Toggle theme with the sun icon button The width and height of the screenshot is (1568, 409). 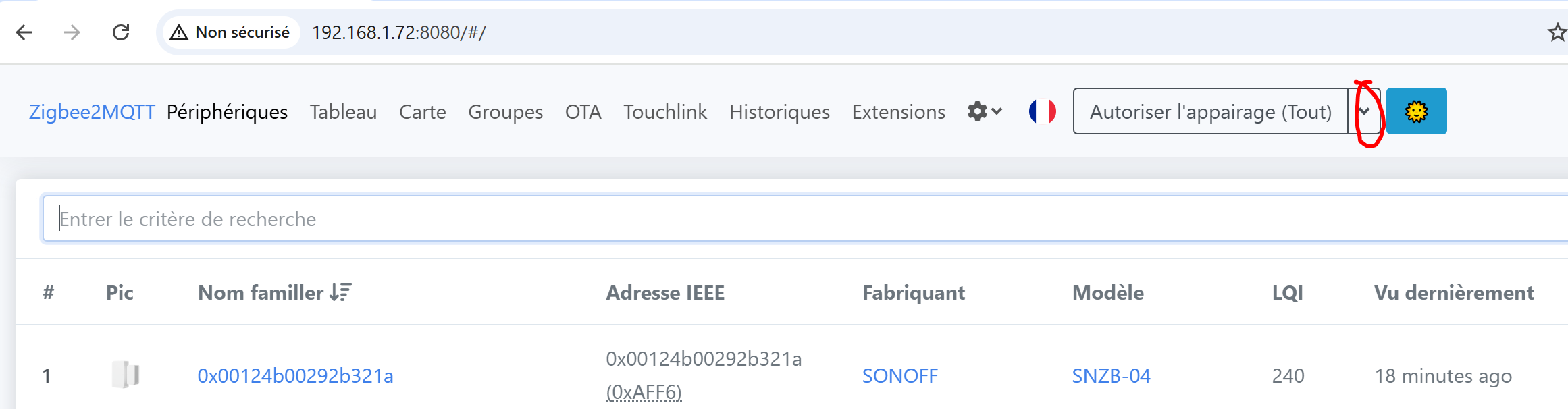[1416, 111]
